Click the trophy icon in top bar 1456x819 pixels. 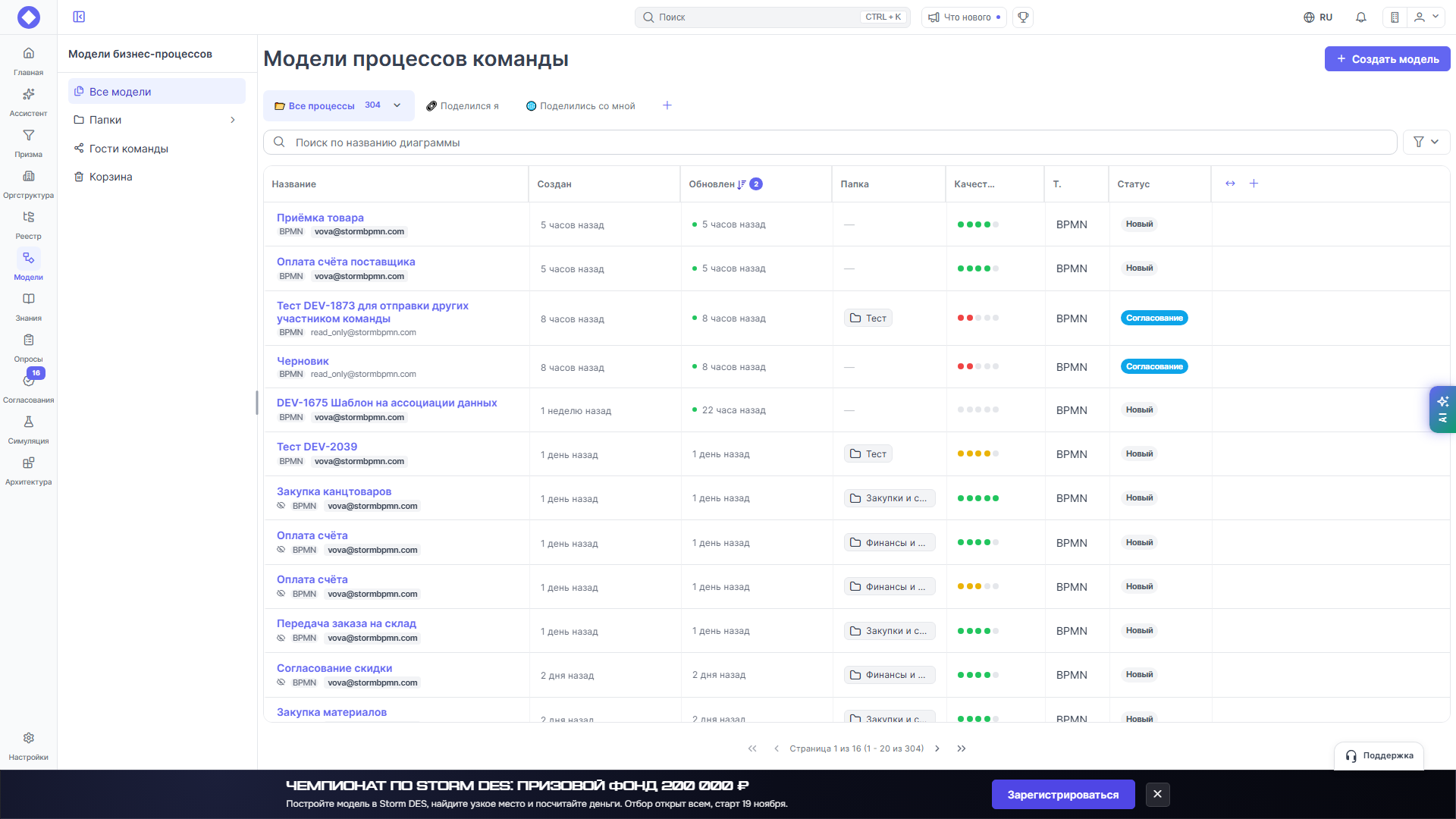pos(1023,17)
